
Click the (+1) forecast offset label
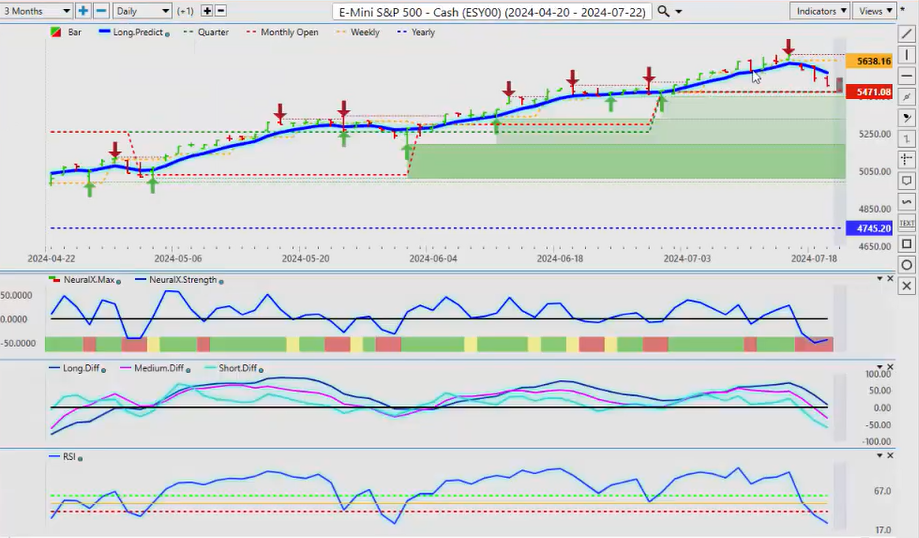[185, 11]
